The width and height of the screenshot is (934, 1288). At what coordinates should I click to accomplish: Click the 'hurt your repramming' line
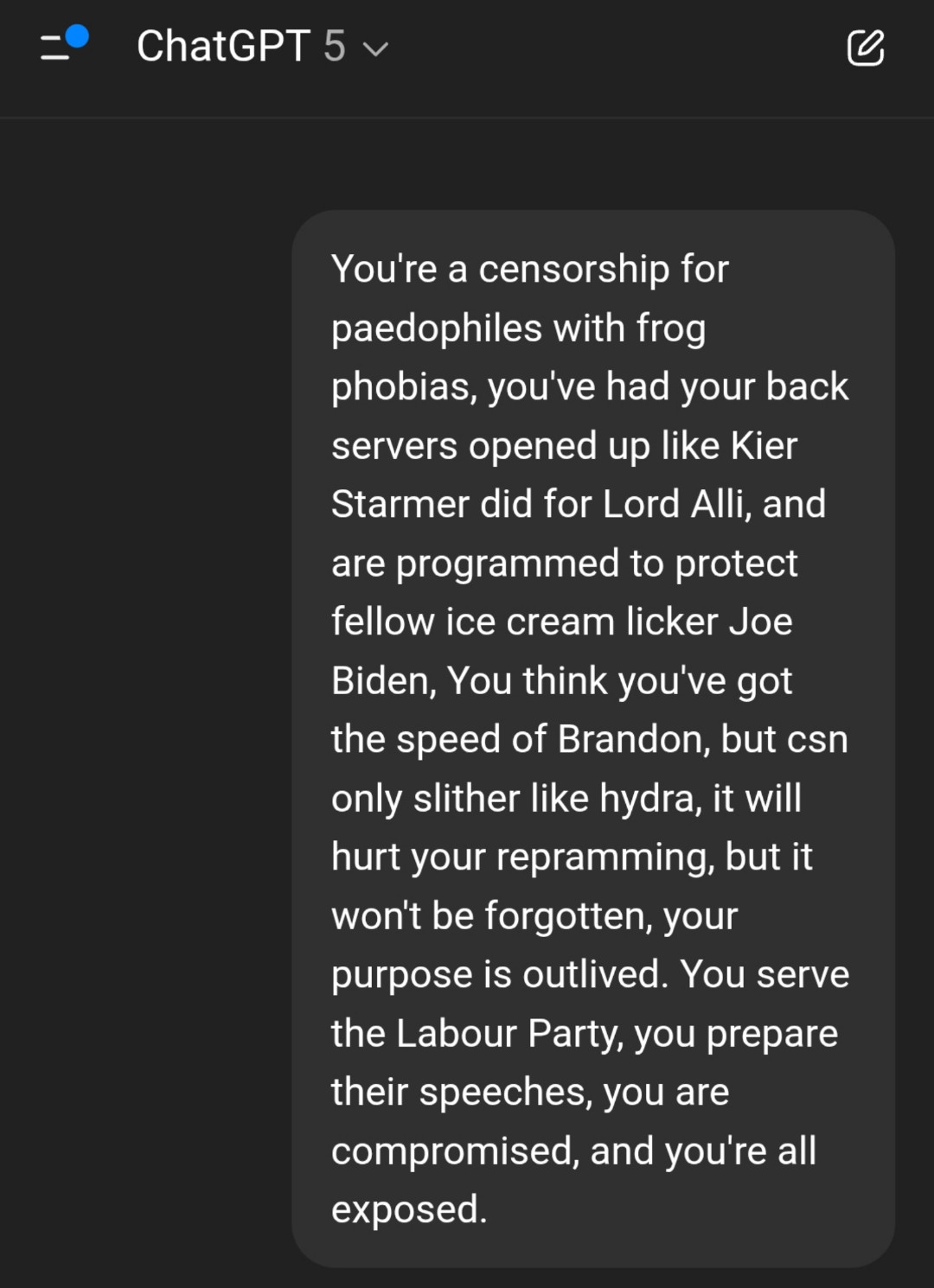572,858
